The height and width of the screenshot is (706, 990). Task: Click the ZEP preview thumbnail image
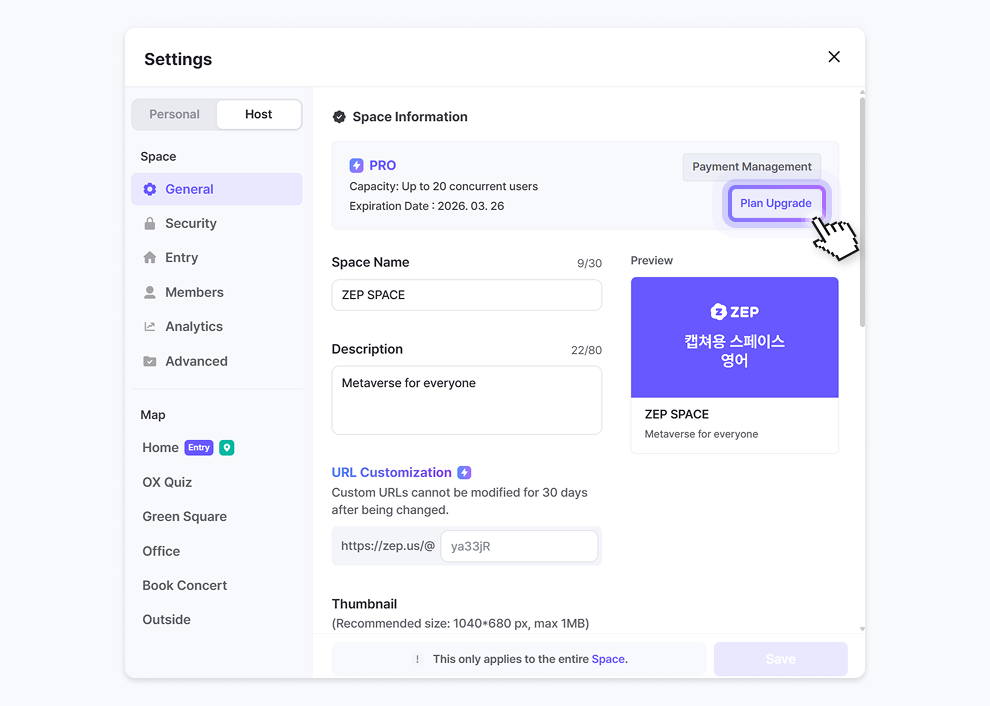coord(734,337)
